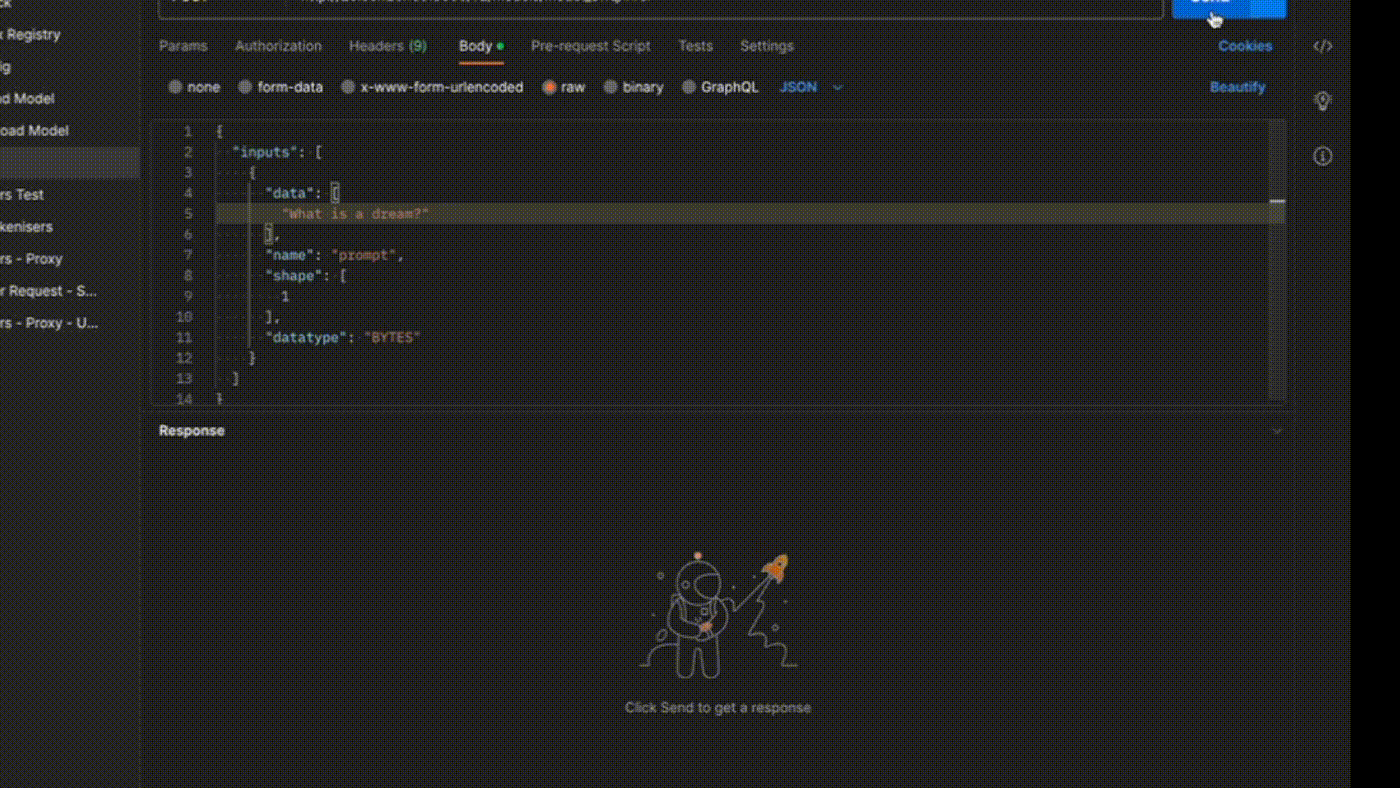The height and width of the screenshot is (788, 1400).
Task: Click the Send button
Action: pyautogui.click(x=1211, y=6)
